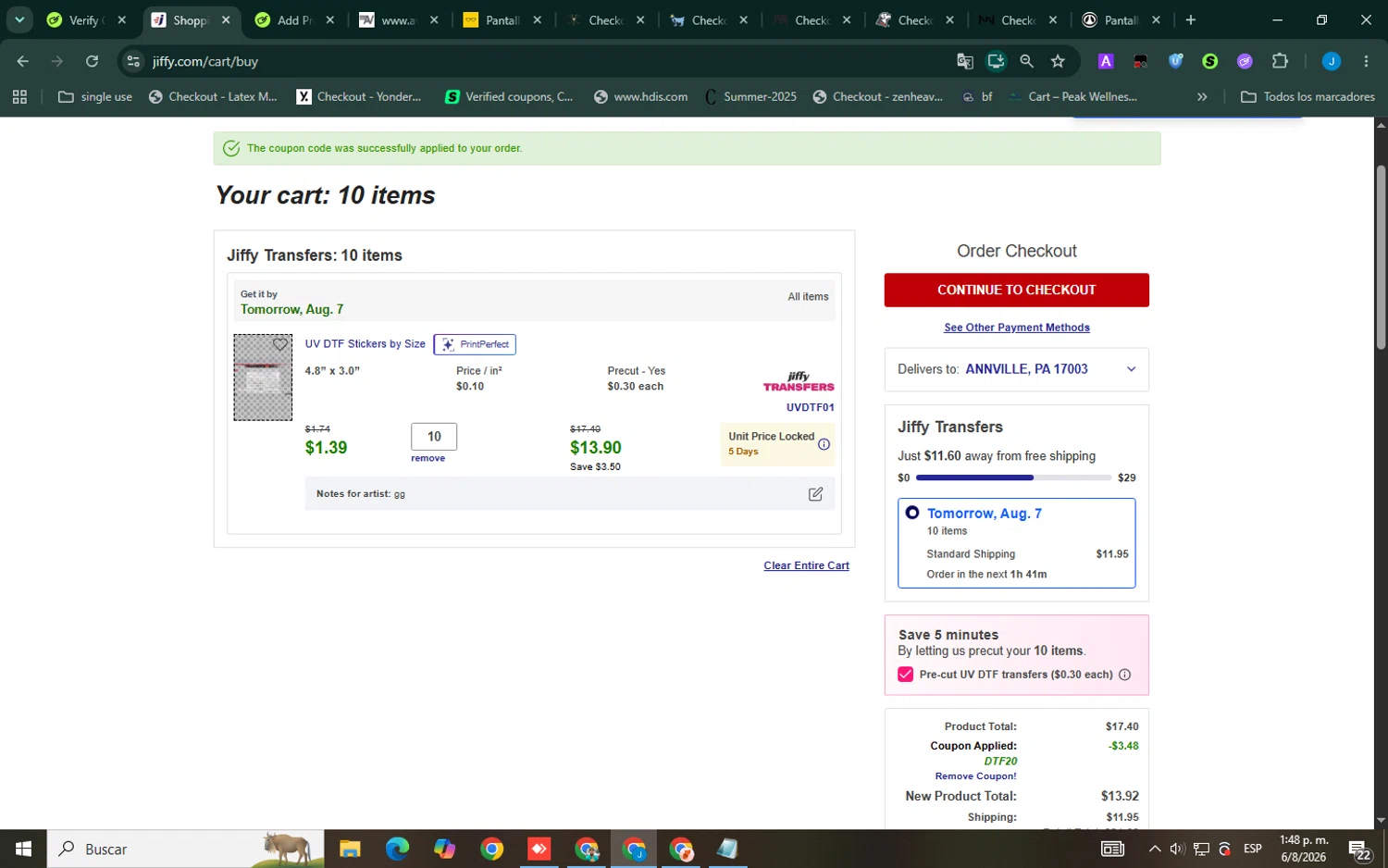The width and height of the screenshot is (1388, 868).
Task: Click the free shipping progress bar
Action: click(x=1013, y=477)
